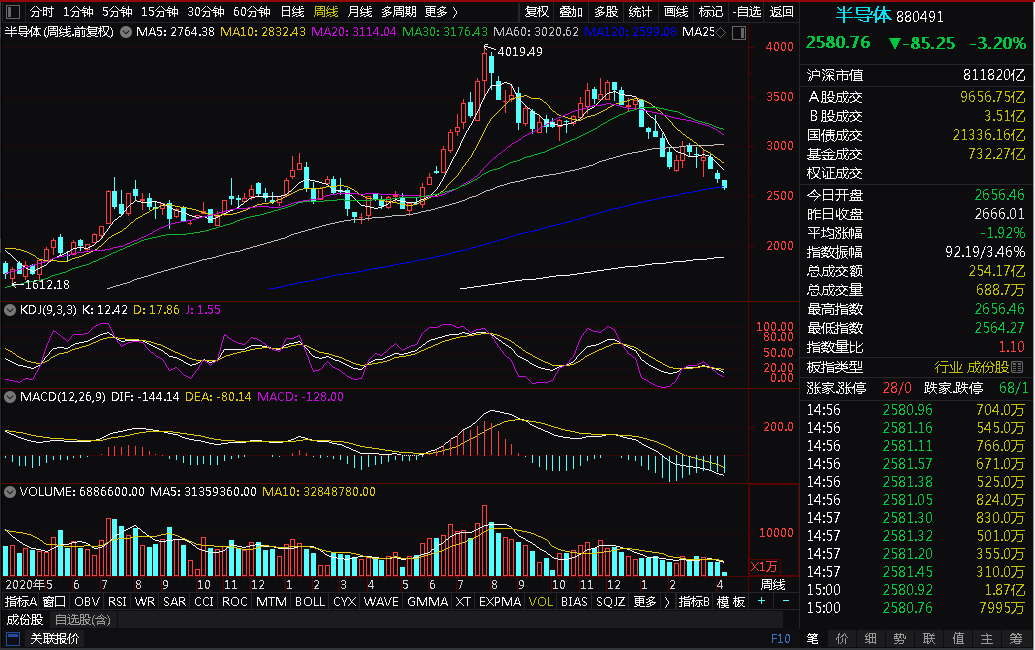Open the main chart indicator settings dropdown
Viewport: 1035px width, 650px height.
click(126, 32)
